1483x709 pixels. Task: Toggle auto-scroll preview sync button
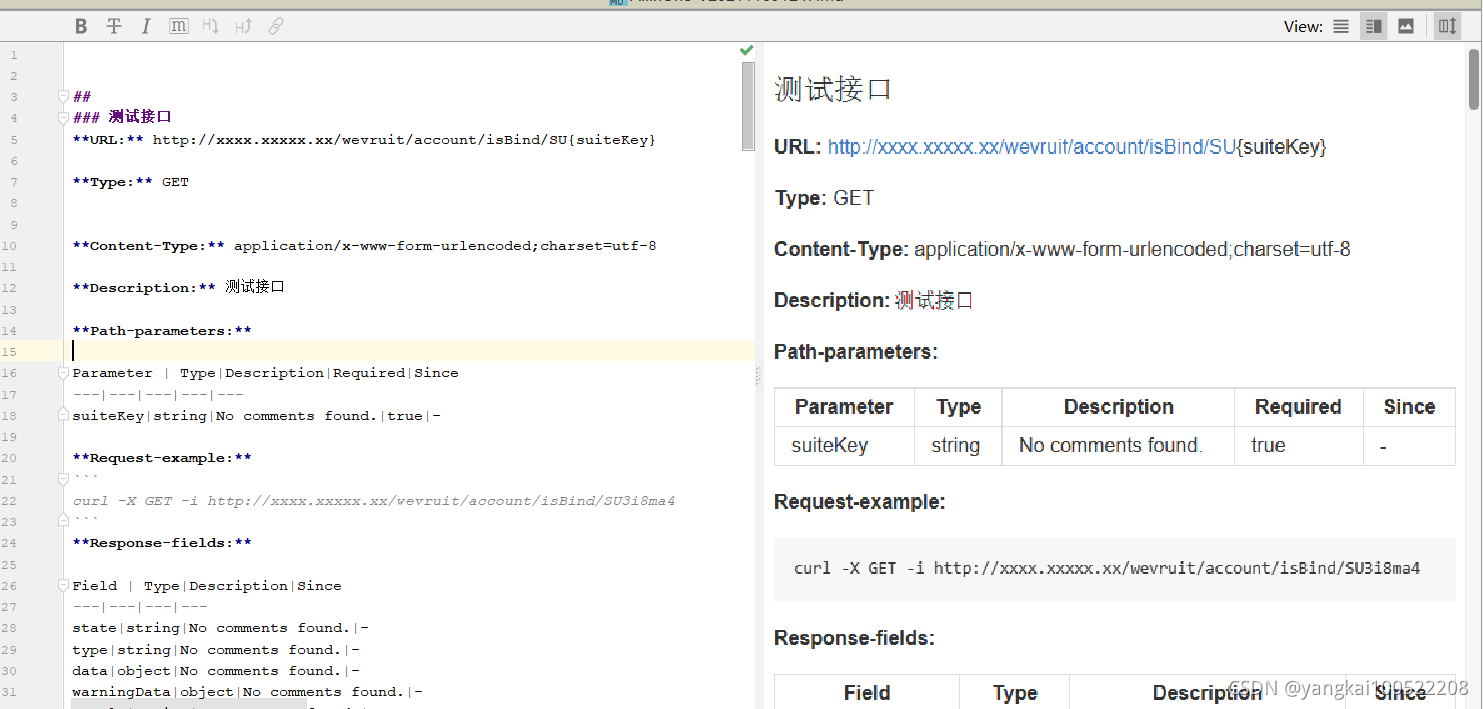coord(1447,26)
